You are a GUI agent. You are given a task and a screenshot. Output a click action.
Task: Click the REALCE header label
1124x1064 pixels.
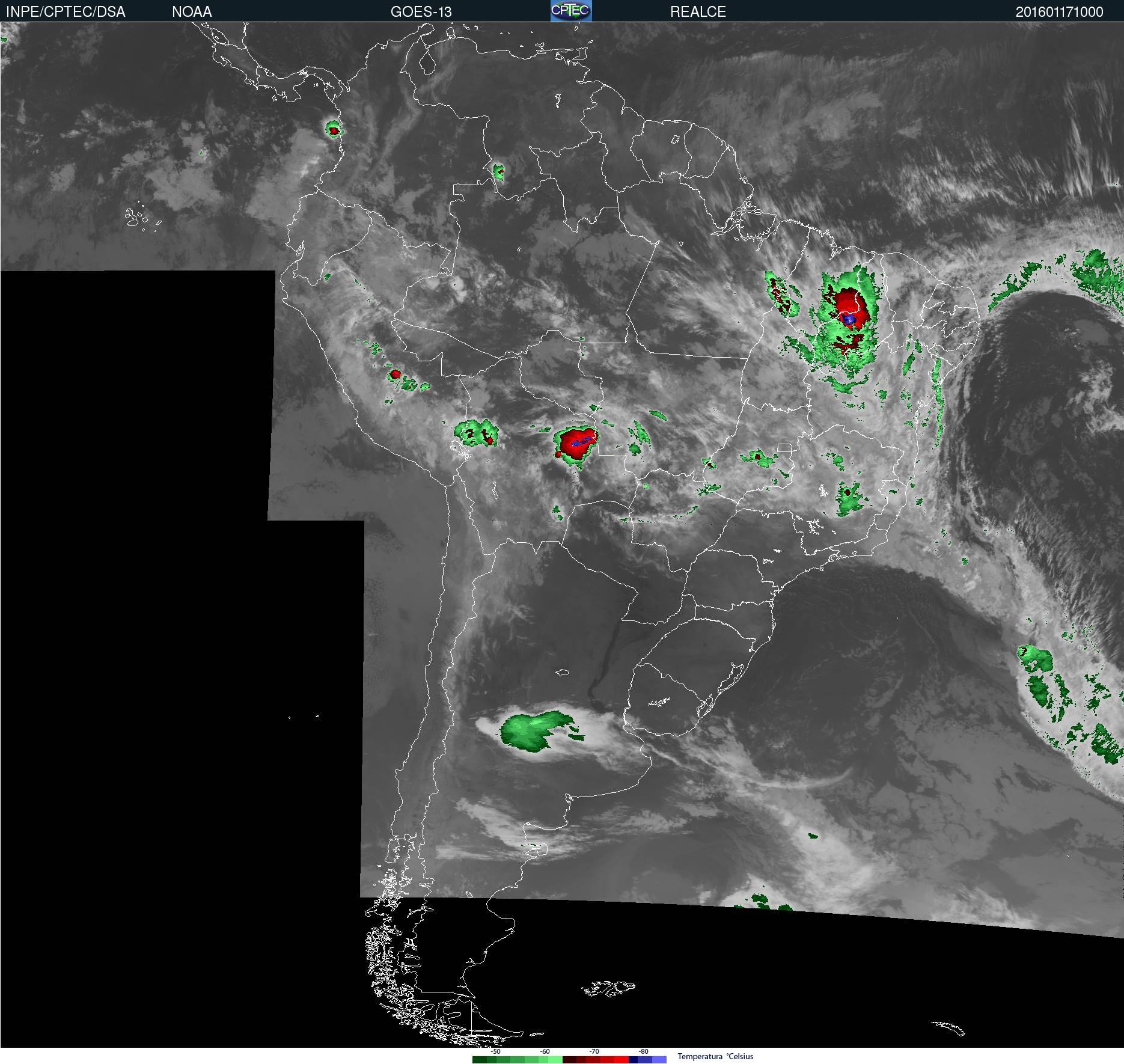[x=698, y=12]
